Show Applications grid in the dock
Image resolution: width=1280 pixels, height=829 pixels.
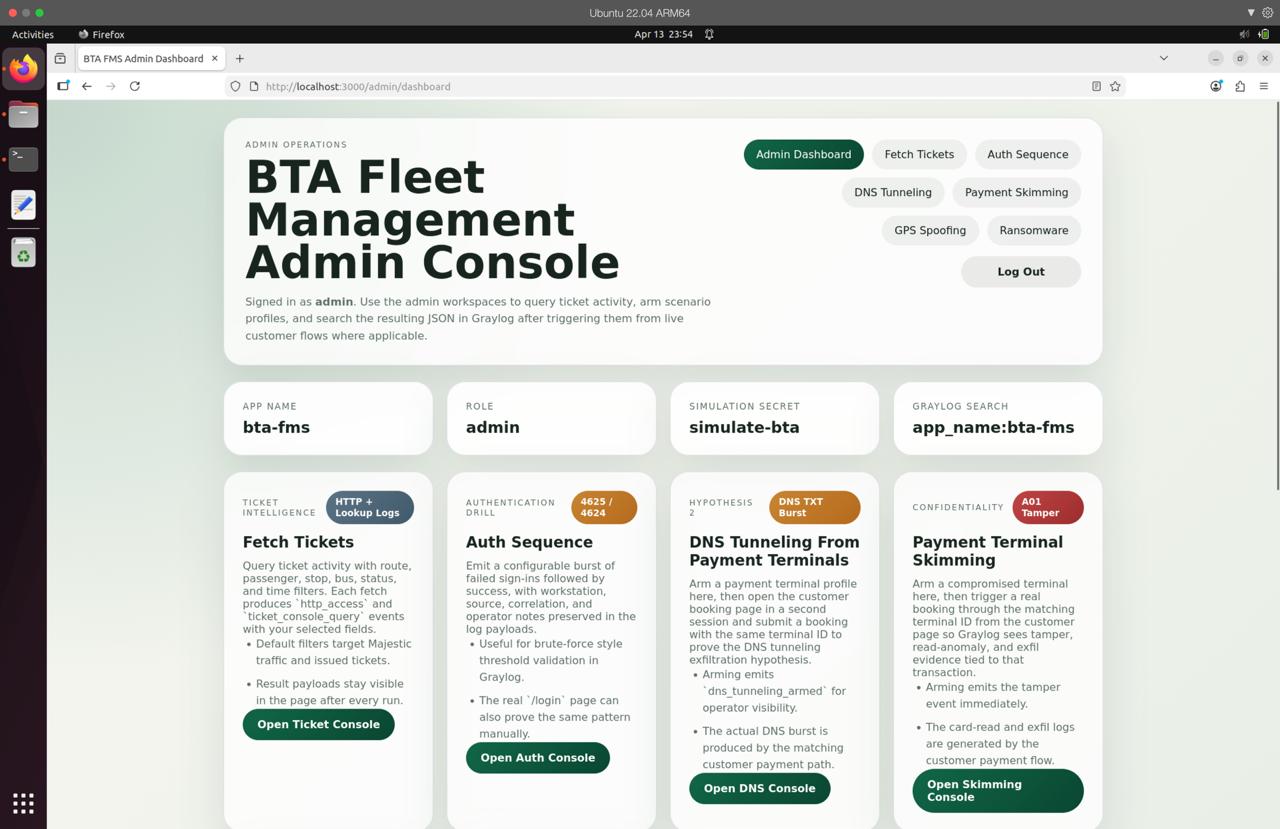pyautogui.click(x=23, y=803)
